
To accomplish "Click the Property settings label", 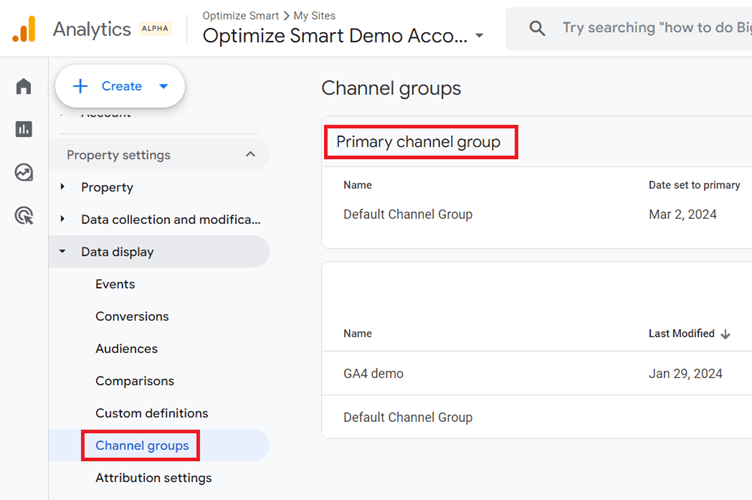I will tap(118, 155).
